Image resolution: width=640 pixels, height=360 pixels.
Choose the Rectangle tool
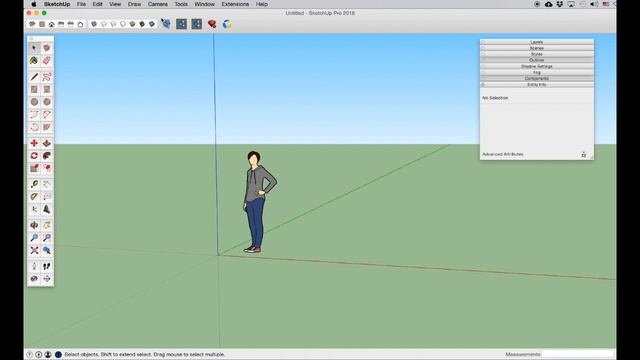[x=34, y=89]
